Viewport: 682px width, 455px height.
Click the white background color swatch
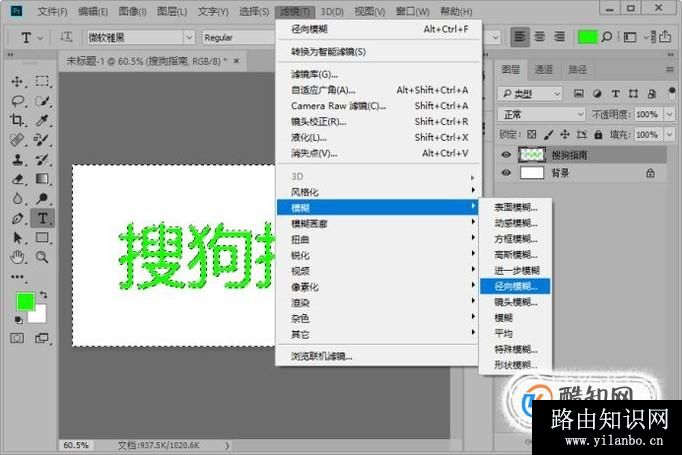(39, 315)
